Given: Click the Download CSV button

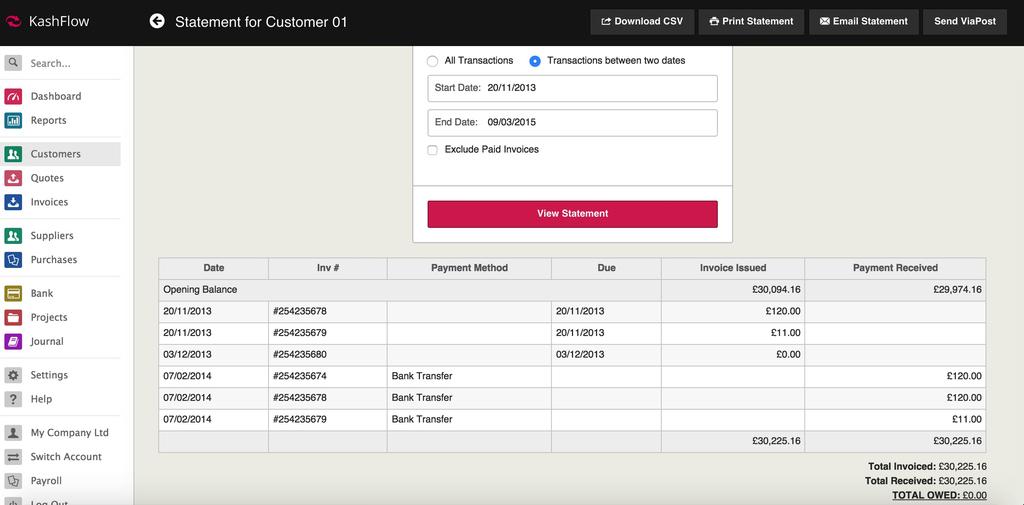Looking at the screenshot, I should pyautogui.click(x=641, y=21).
